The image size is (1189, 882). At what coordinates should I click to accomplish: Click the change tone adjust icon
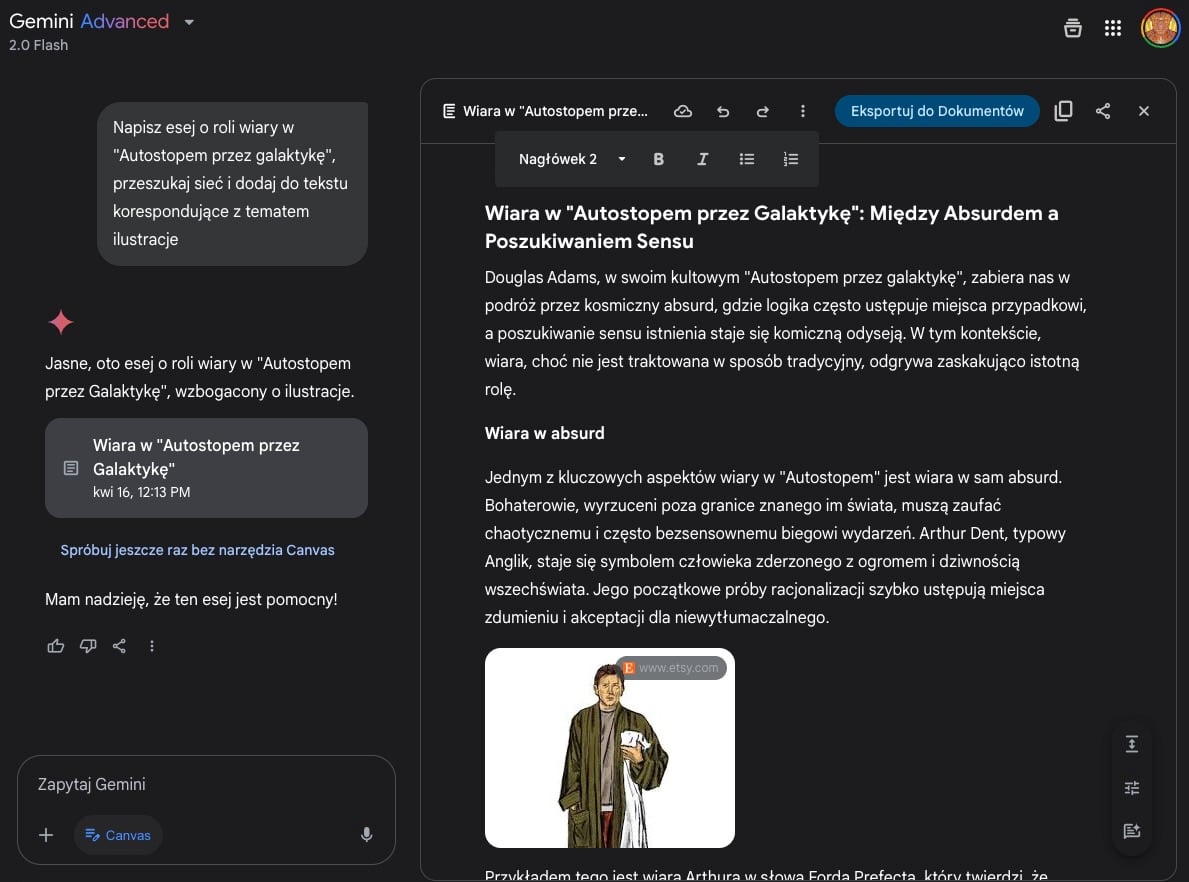[x=1131, y=788]
